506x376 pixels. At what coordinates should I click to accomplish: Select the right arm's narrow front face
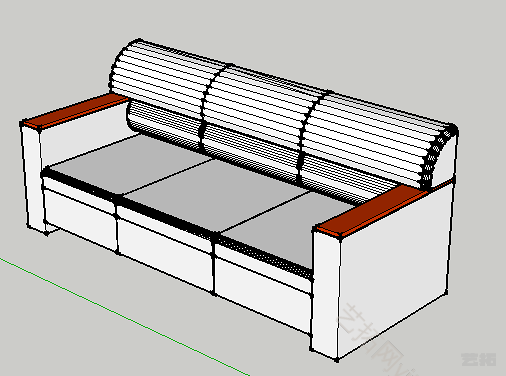(x=325, y=293)
